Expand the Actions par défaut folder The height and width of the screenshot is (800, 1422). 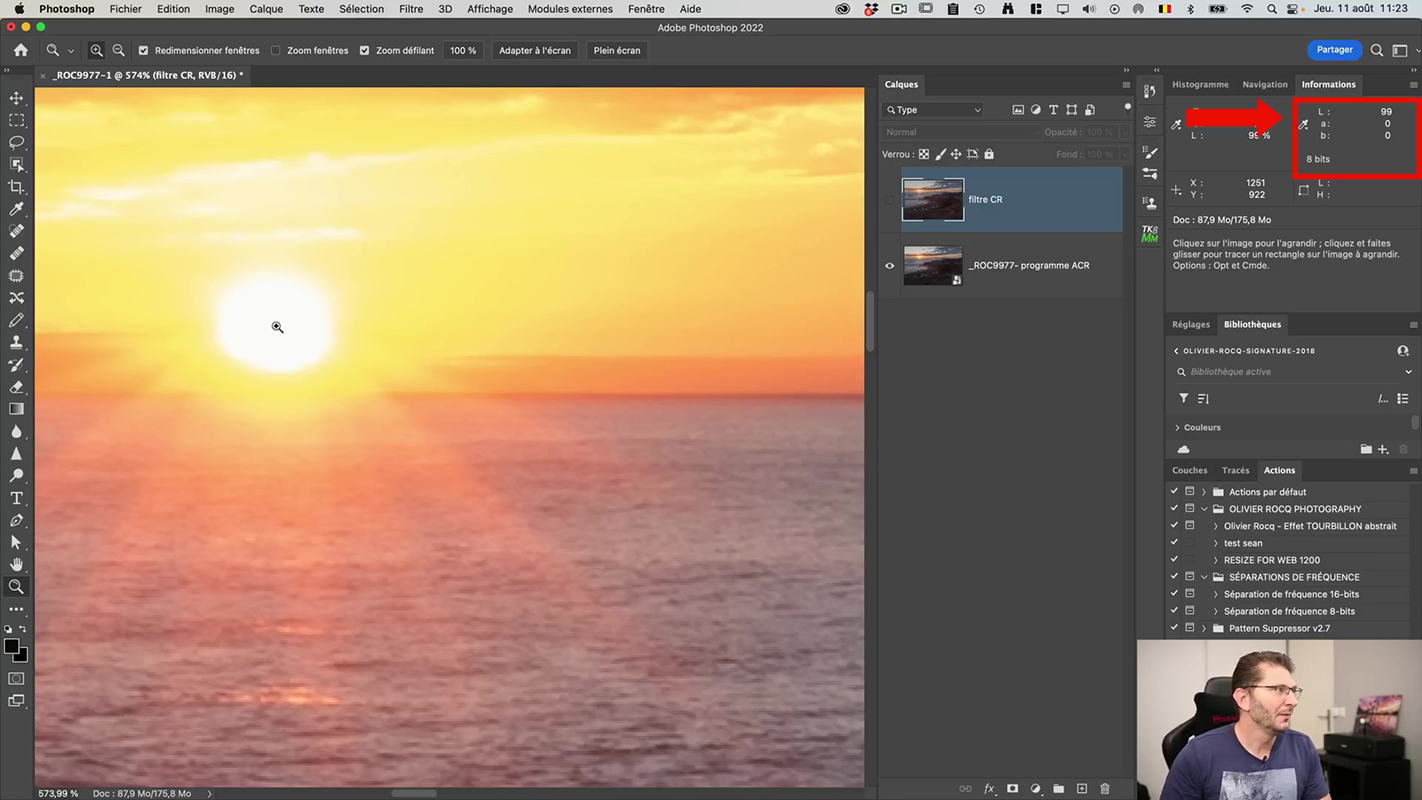[1204, 492]
